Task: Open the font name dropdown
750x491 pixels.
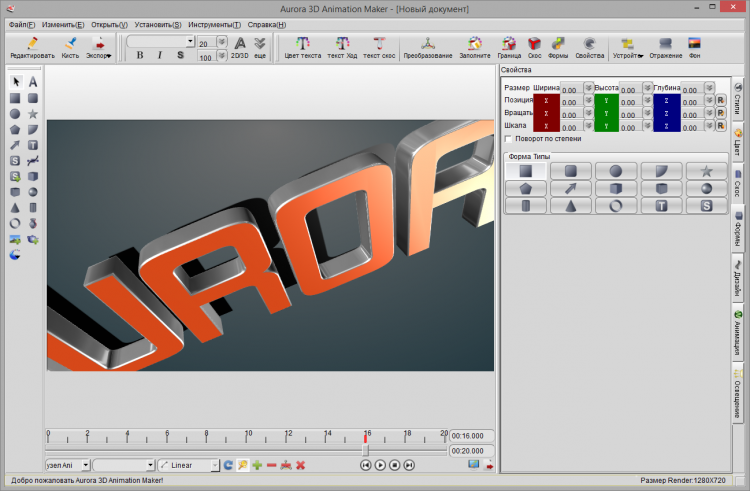Action: (x=190, y=43)
